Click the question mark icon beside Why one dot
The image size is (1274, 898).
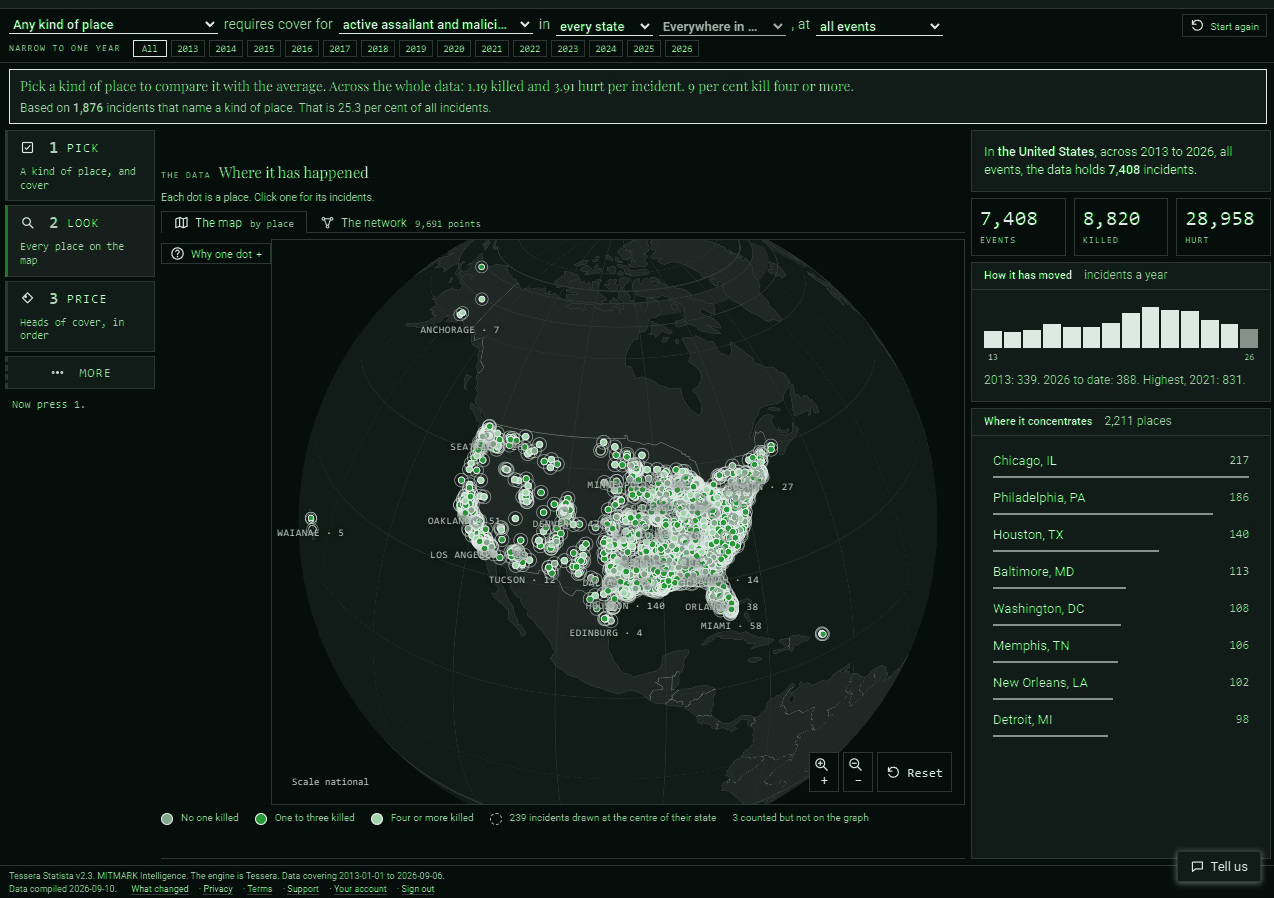click(x=178, y=254)
